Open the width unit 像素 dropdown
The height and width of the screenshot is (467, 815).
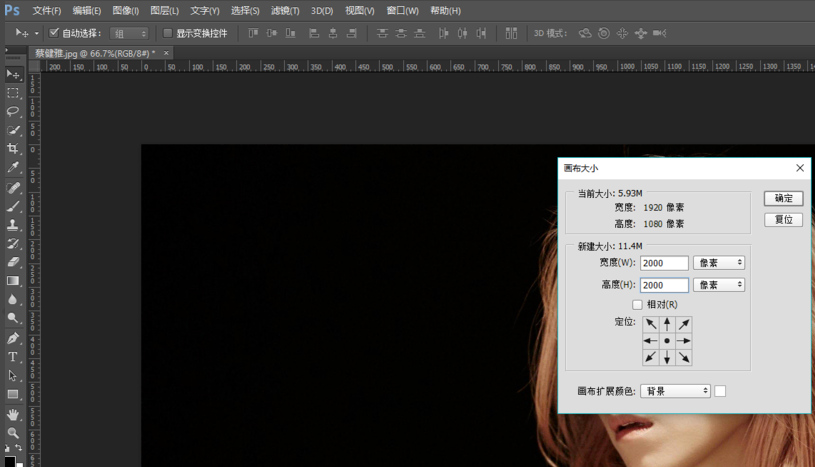click(x=719, y=263)
